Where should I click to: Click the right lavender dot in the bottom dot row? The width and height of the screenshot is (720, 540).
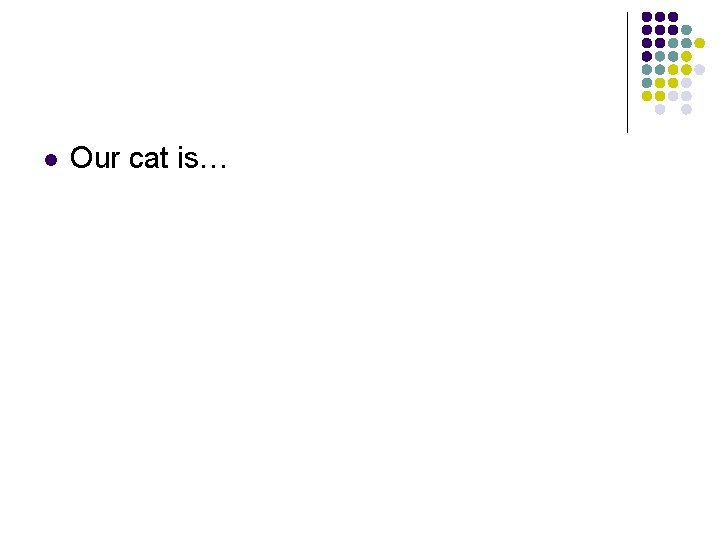686,109
